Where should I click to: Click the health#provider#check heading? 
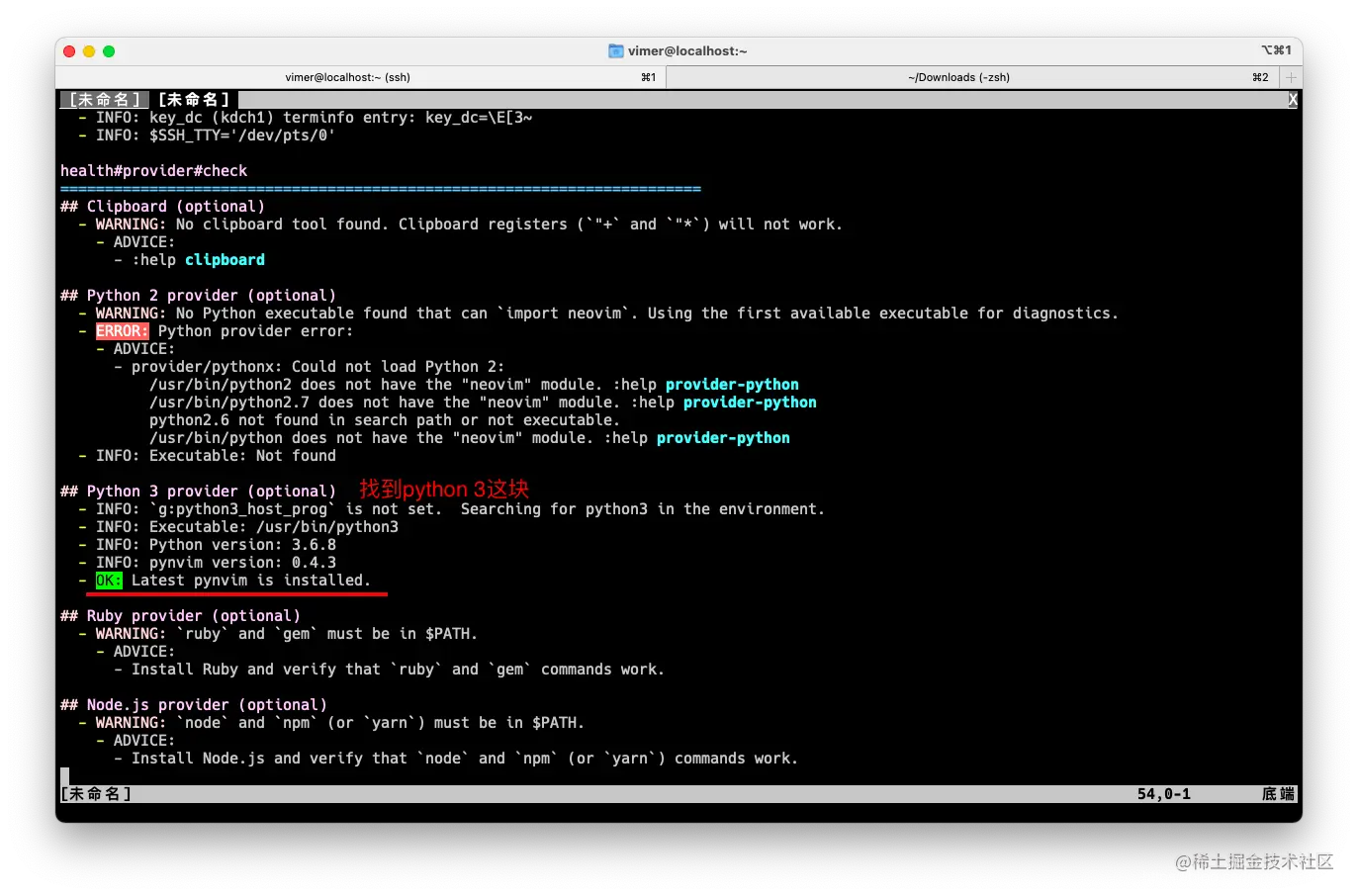(153, 171)
